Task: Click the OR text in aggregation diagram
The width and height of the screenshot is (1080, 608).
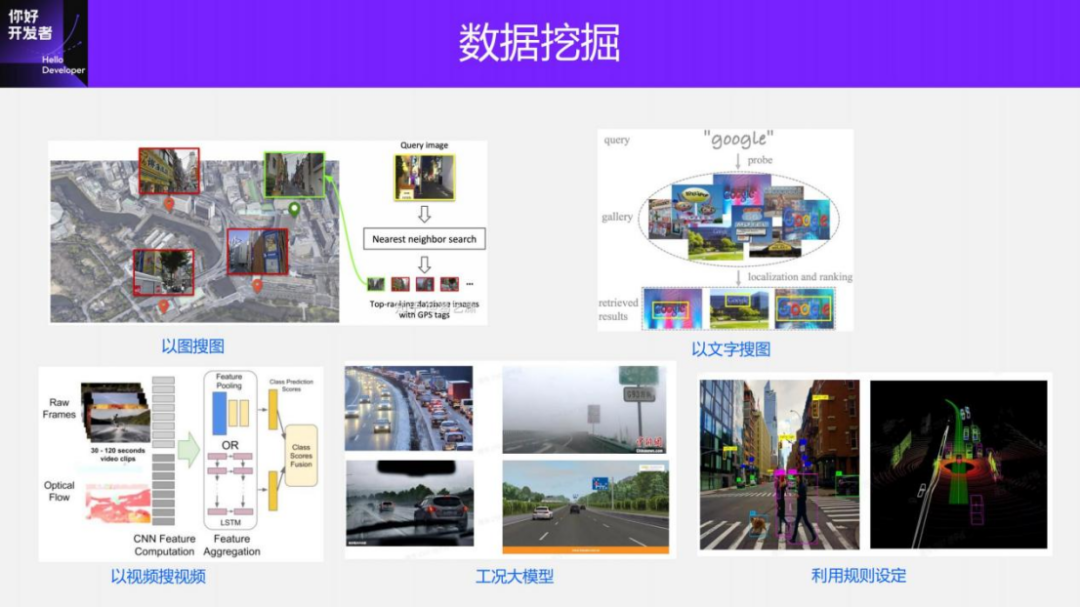Action: [230, 445]
